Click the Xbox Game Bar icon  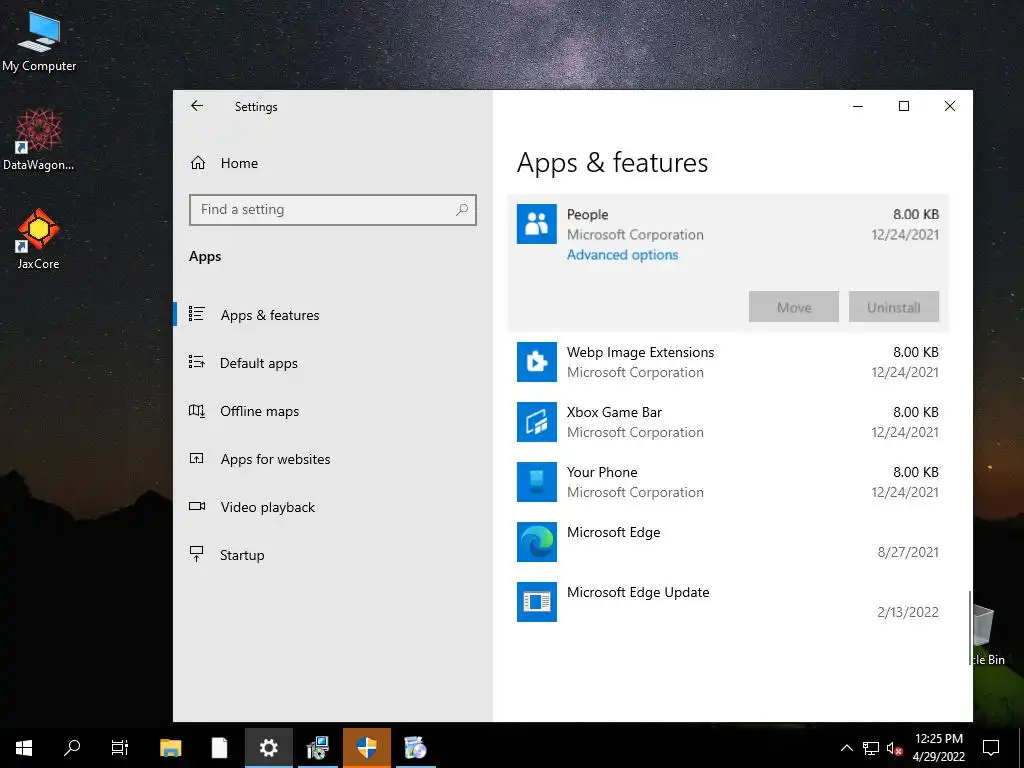[x=536, y=422]
